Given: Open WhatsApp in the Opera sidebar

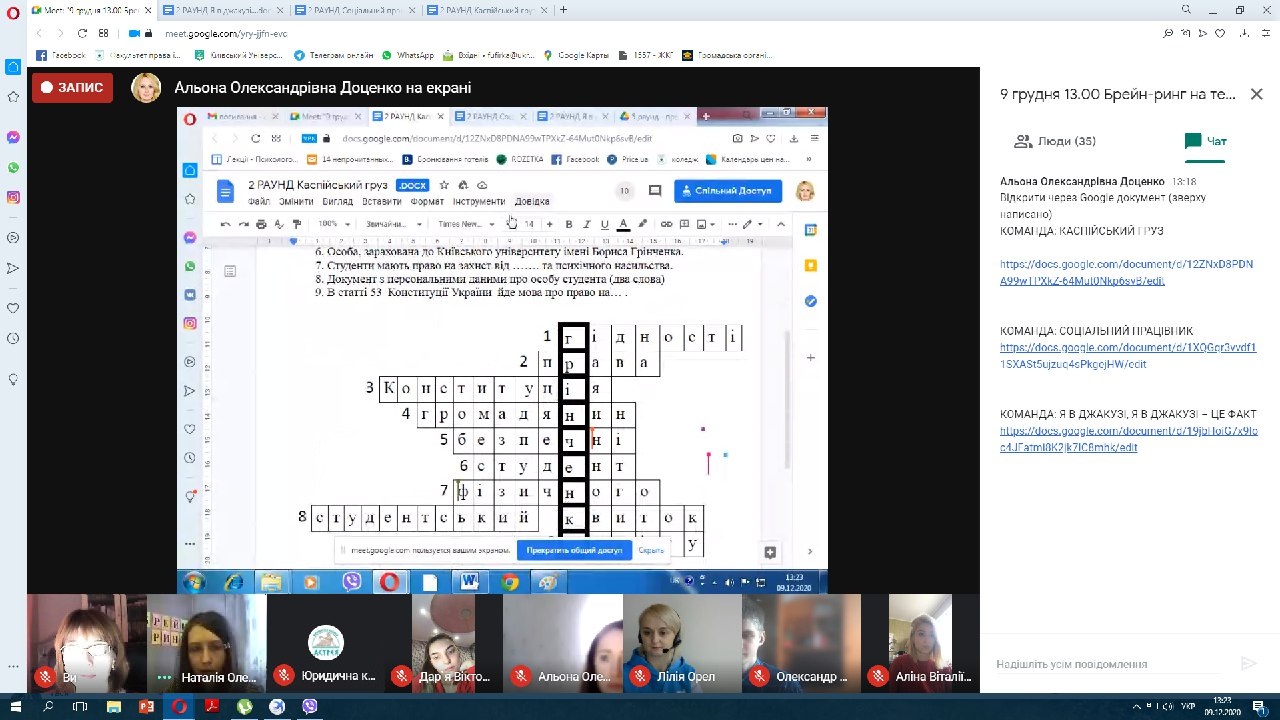Looking at the screenshot, I should pyautogui.click(x=13, y=168).
